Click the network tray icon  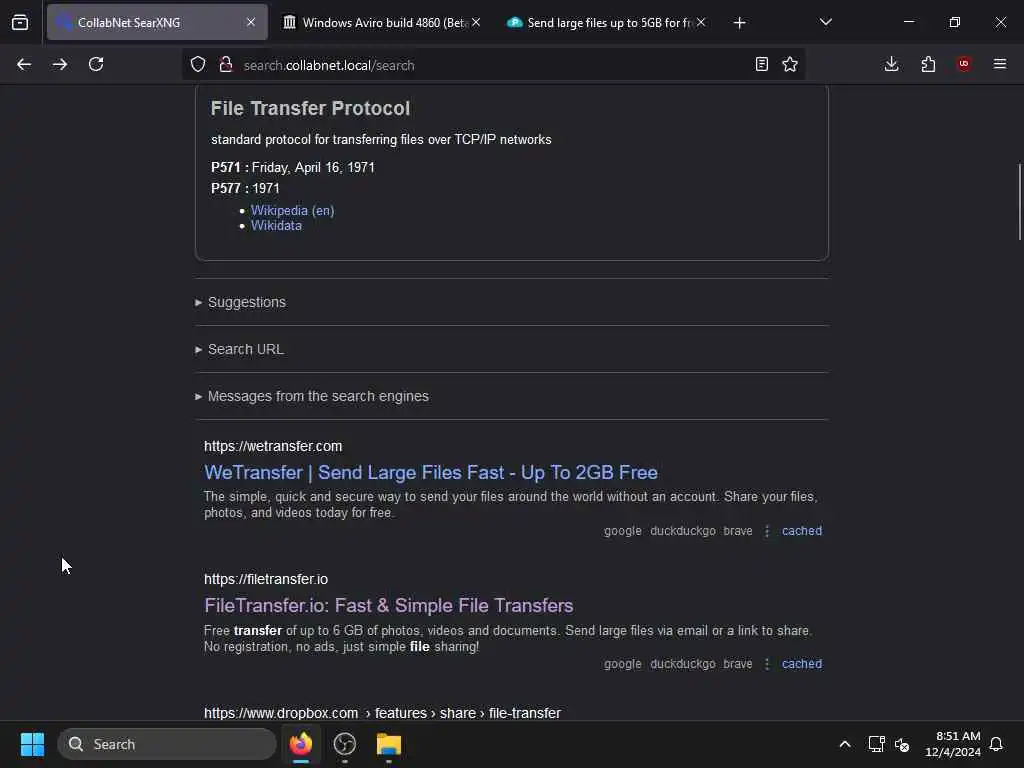coord(876,744)
